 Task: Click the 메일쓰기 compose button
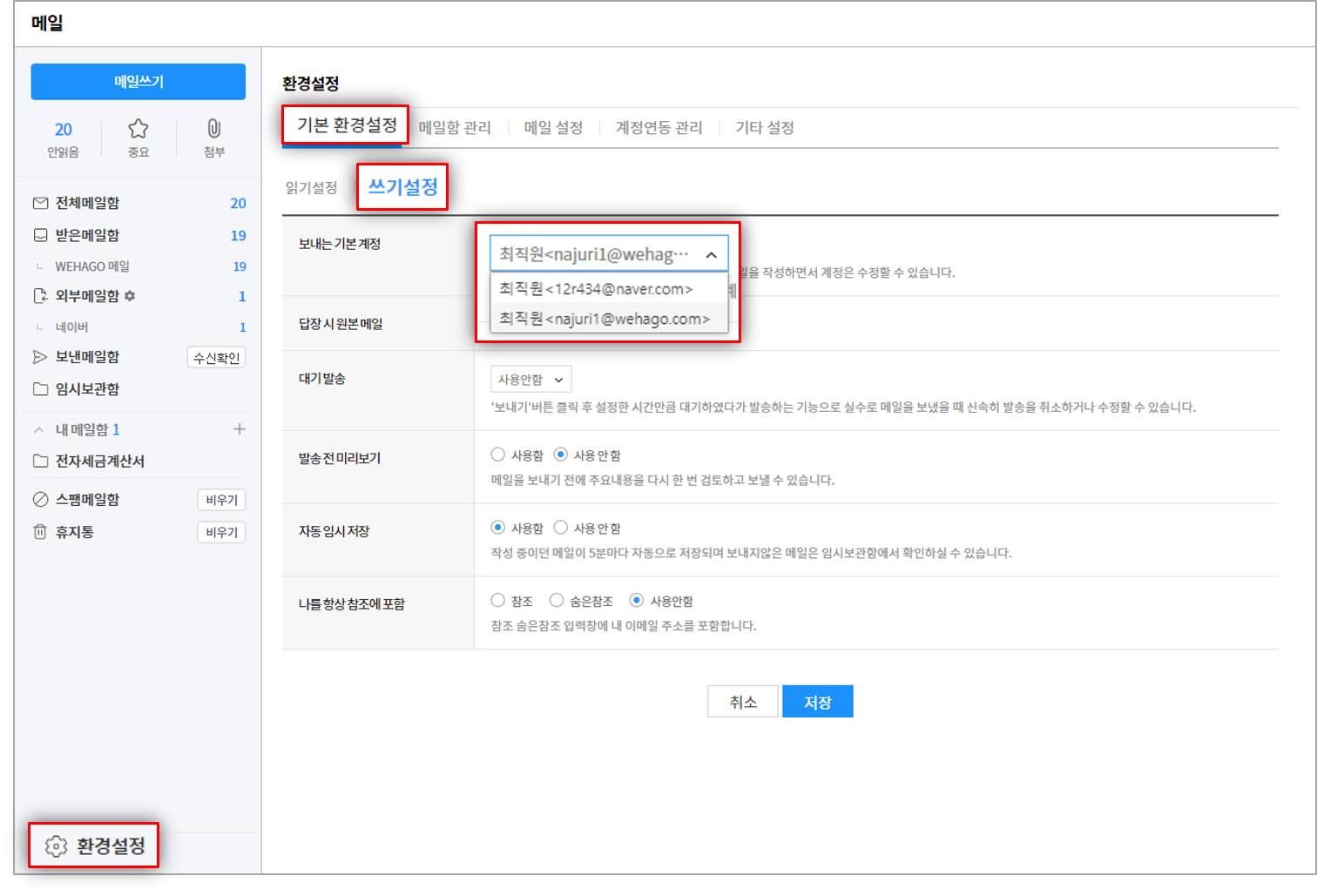(x=138, y=82)
